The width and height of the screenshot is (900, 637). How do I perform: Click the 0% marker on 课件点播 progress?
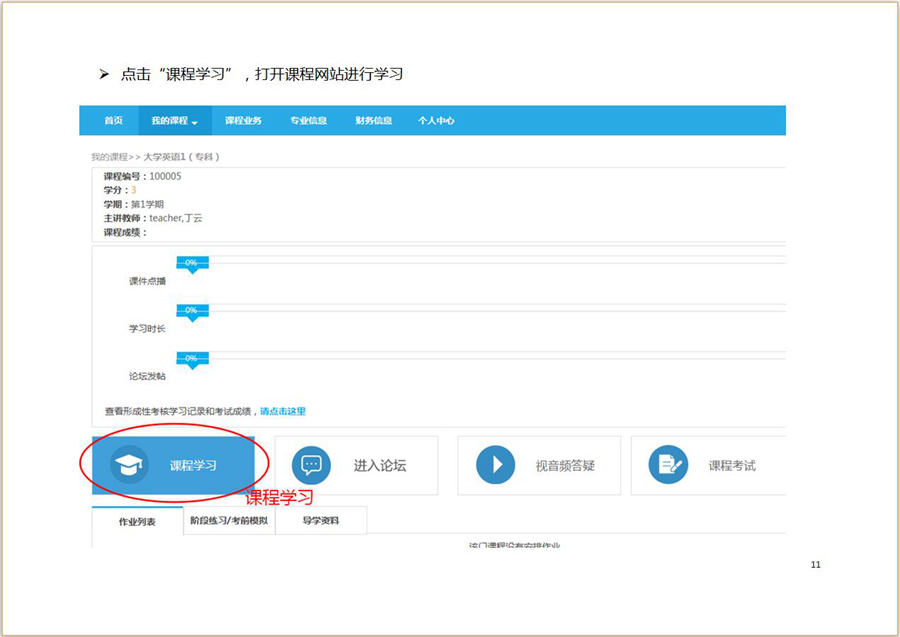click(191, 263)
